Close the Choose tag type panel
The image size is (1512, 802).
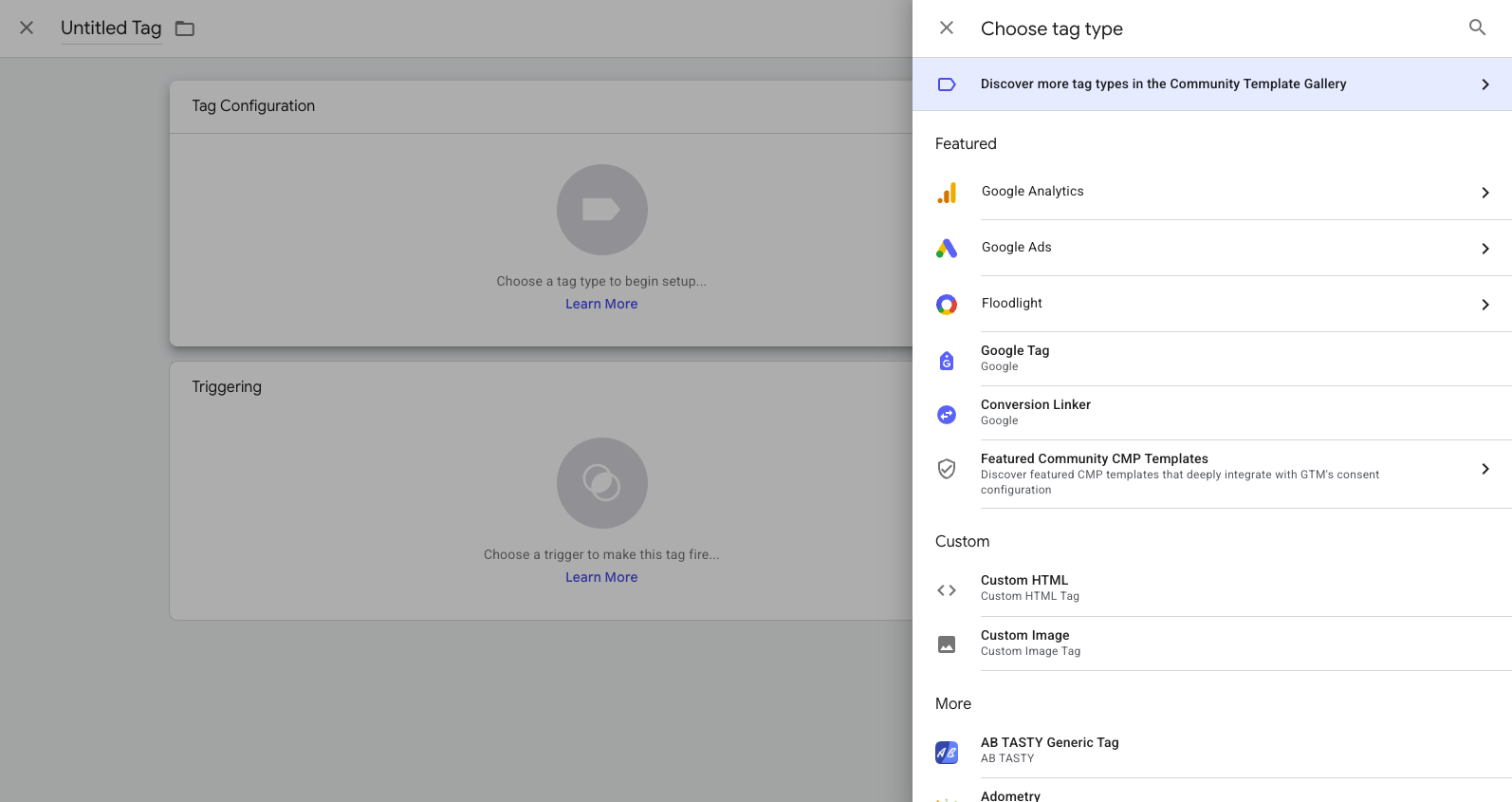pos(946,28)
